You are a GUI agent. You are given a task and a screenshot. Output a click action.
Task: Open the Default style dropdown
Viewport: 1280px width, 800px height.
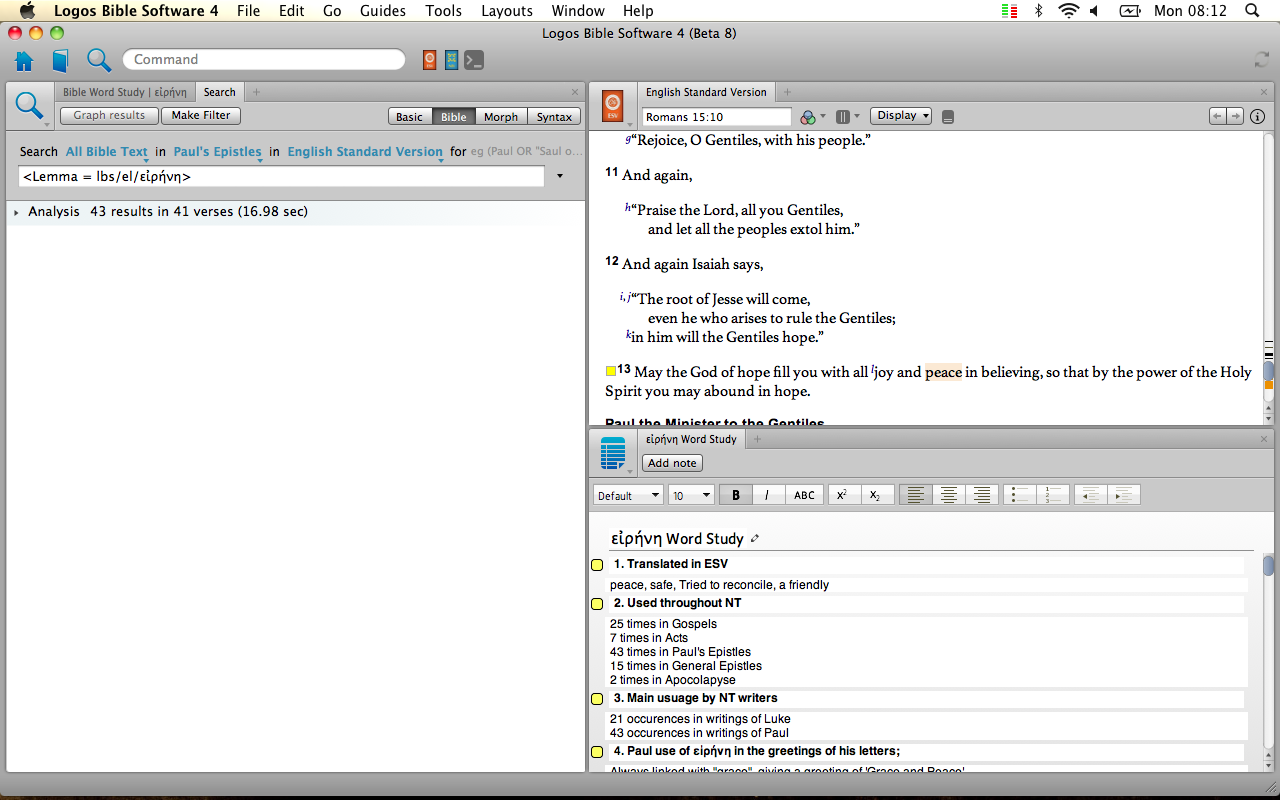coord(628,495)
